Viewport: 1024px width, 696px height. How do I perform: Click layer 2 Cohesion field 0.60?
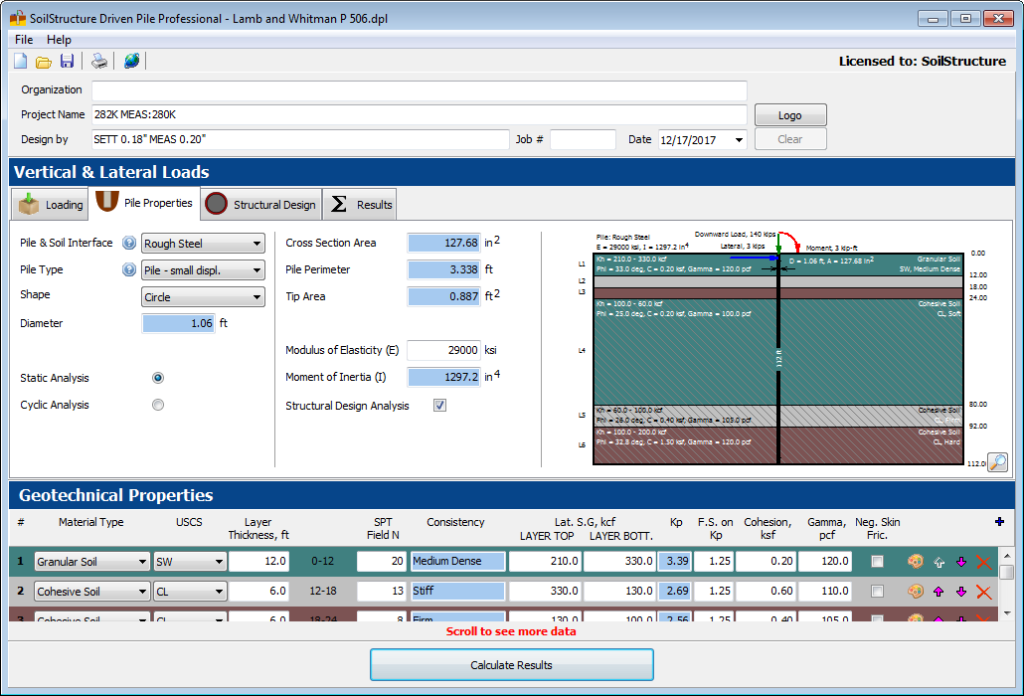click(765, 592)
